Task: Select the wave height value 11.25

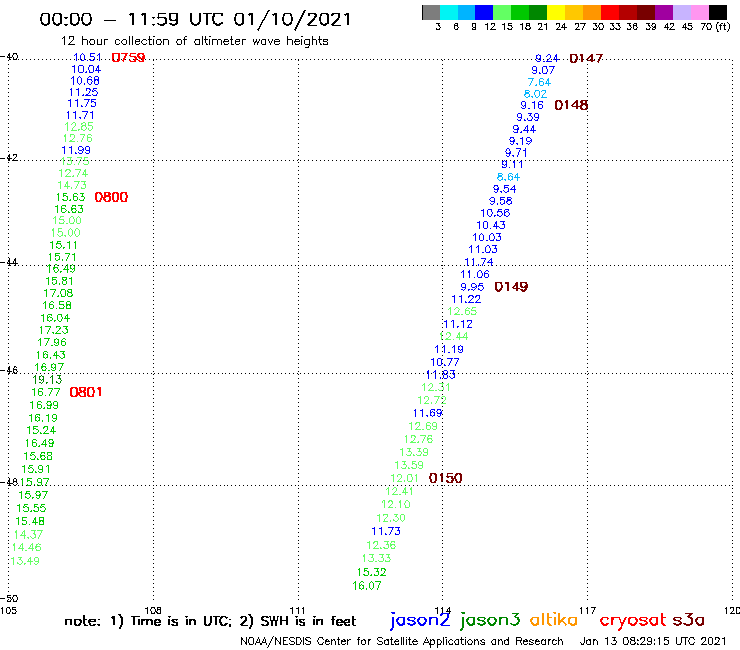Action: coord(84,92)
